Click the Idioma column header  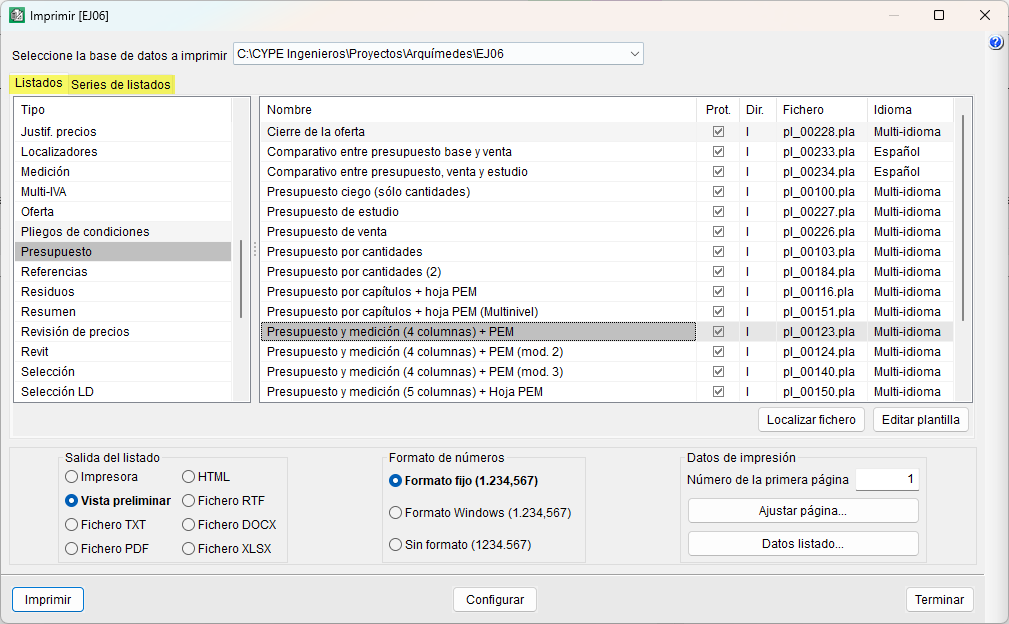910,110
